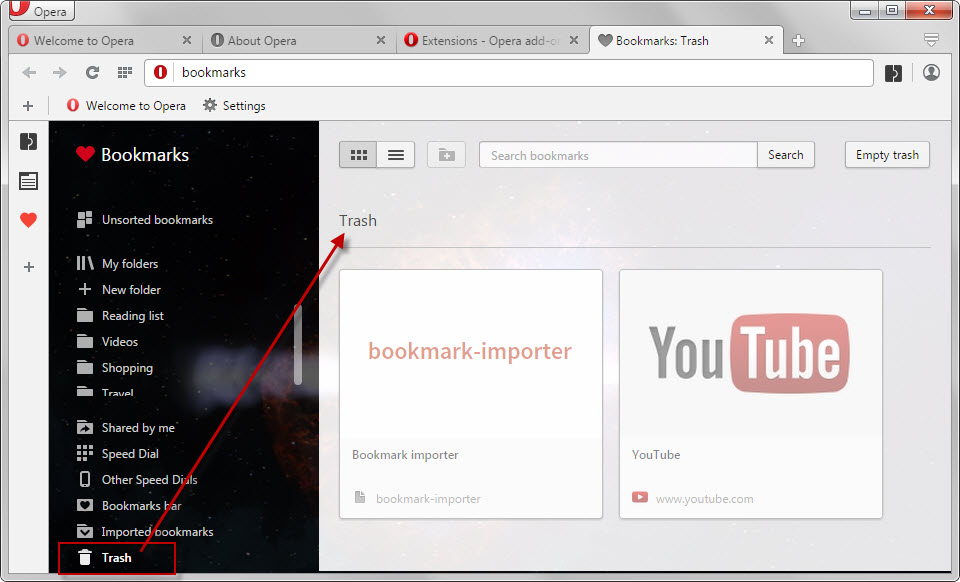Open the user account icon
Screen dimensions: 960x582
coord(931,73)
